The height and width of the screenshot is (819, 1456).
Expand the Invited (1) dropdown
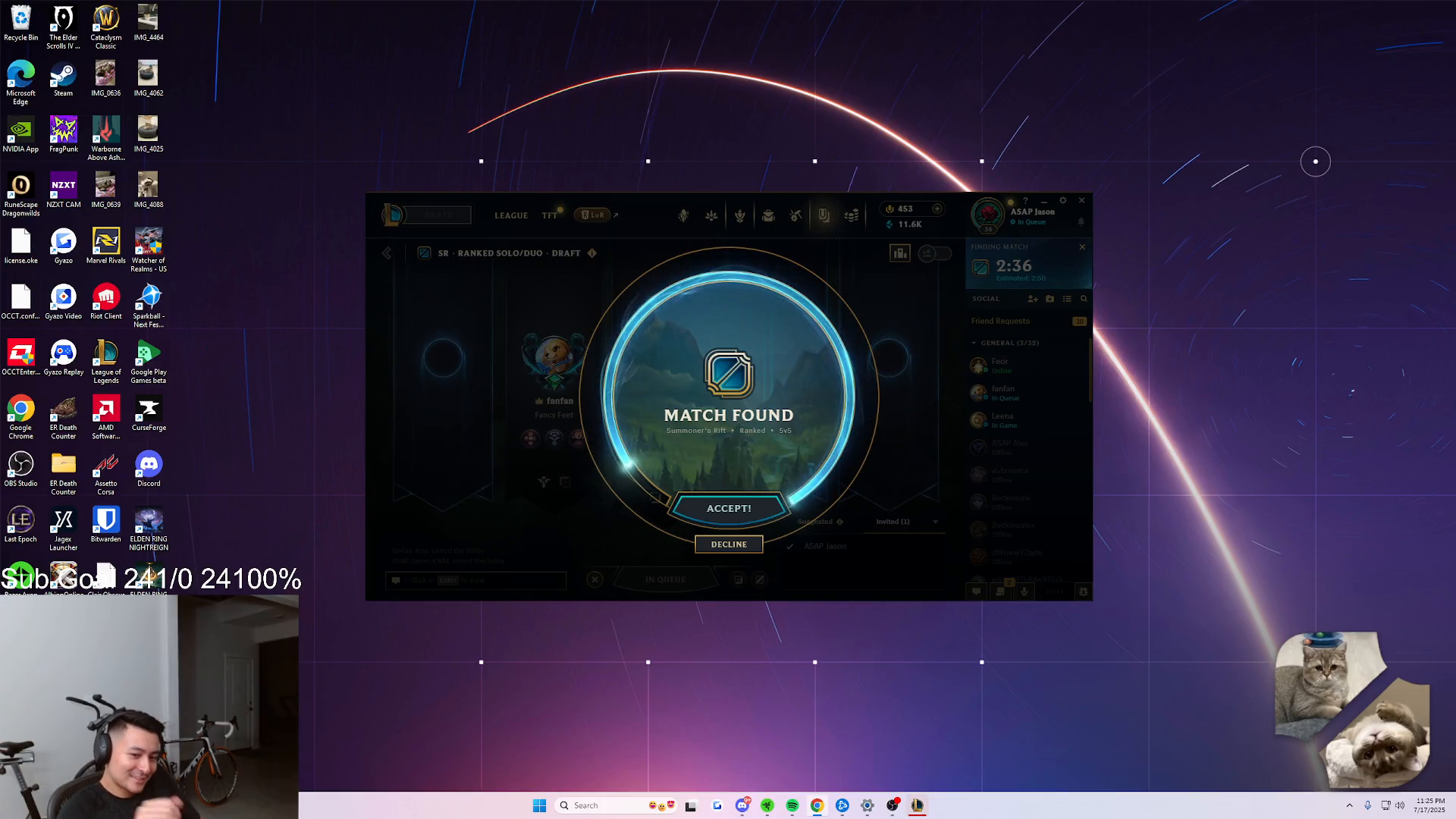click(935, 522)
